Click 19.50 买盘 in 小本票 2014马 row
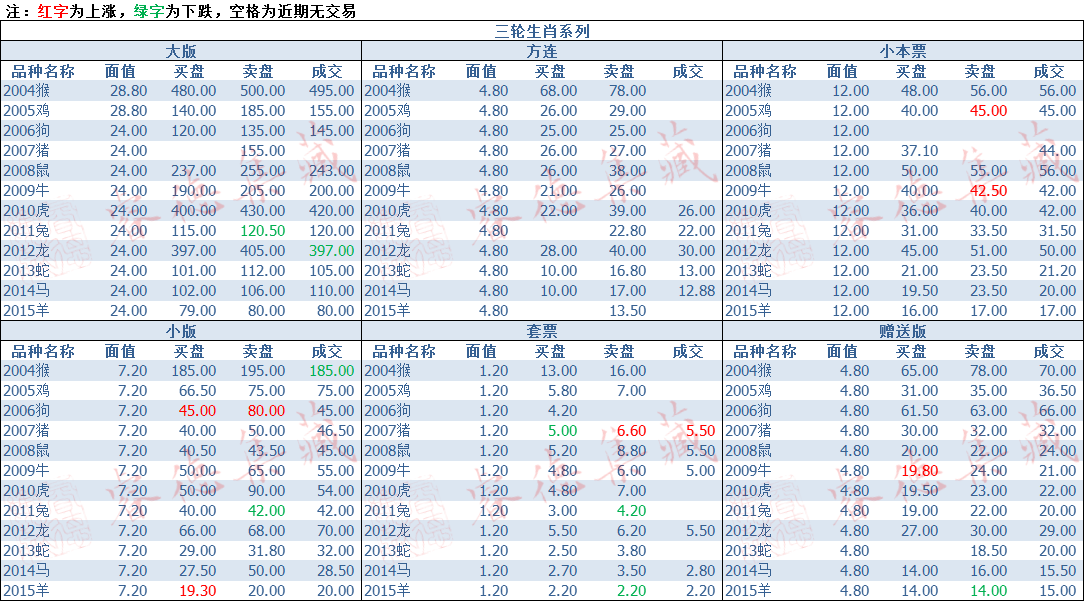 tap(919, 291)
